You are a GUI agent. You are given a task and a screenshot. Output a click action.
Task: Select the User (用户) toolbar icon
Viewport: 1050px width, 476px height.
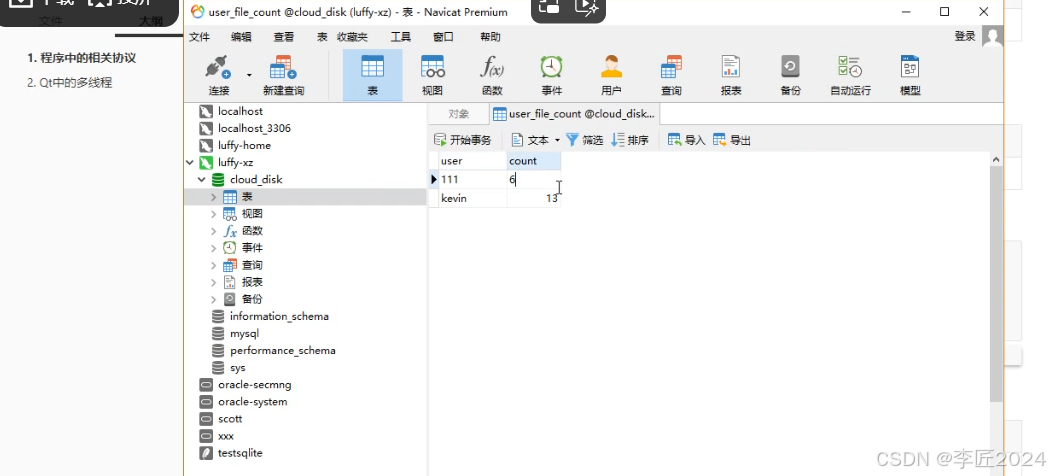coord(611,75)
